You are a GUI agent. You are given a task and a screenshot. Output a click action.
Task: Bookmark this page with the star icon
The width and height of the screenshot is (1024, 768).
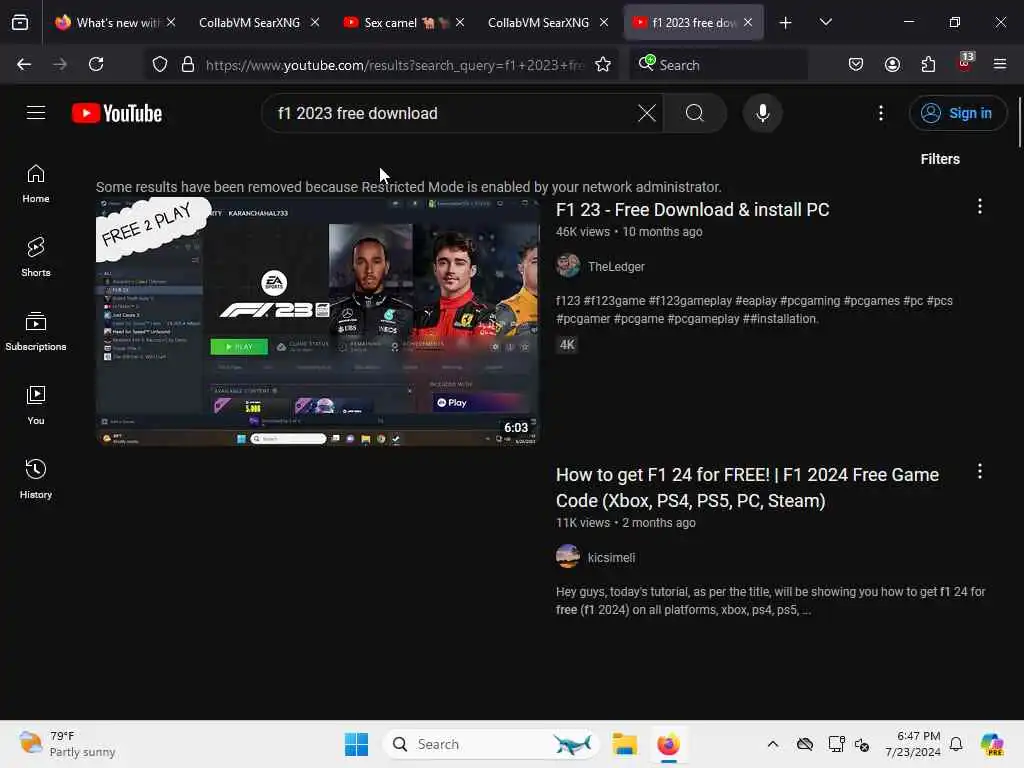(x=603, y=64)
